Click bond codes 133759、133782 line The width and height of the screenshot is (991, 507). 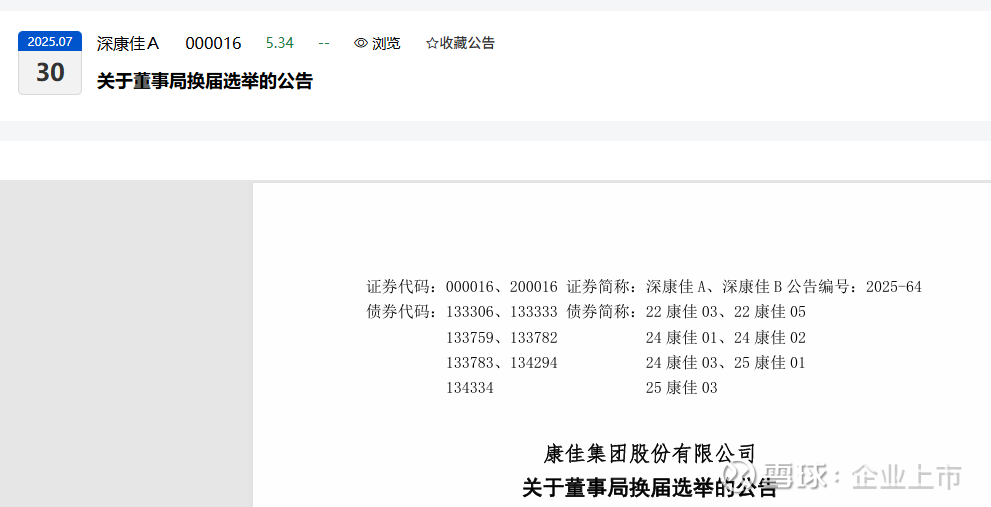click(502, 338)
